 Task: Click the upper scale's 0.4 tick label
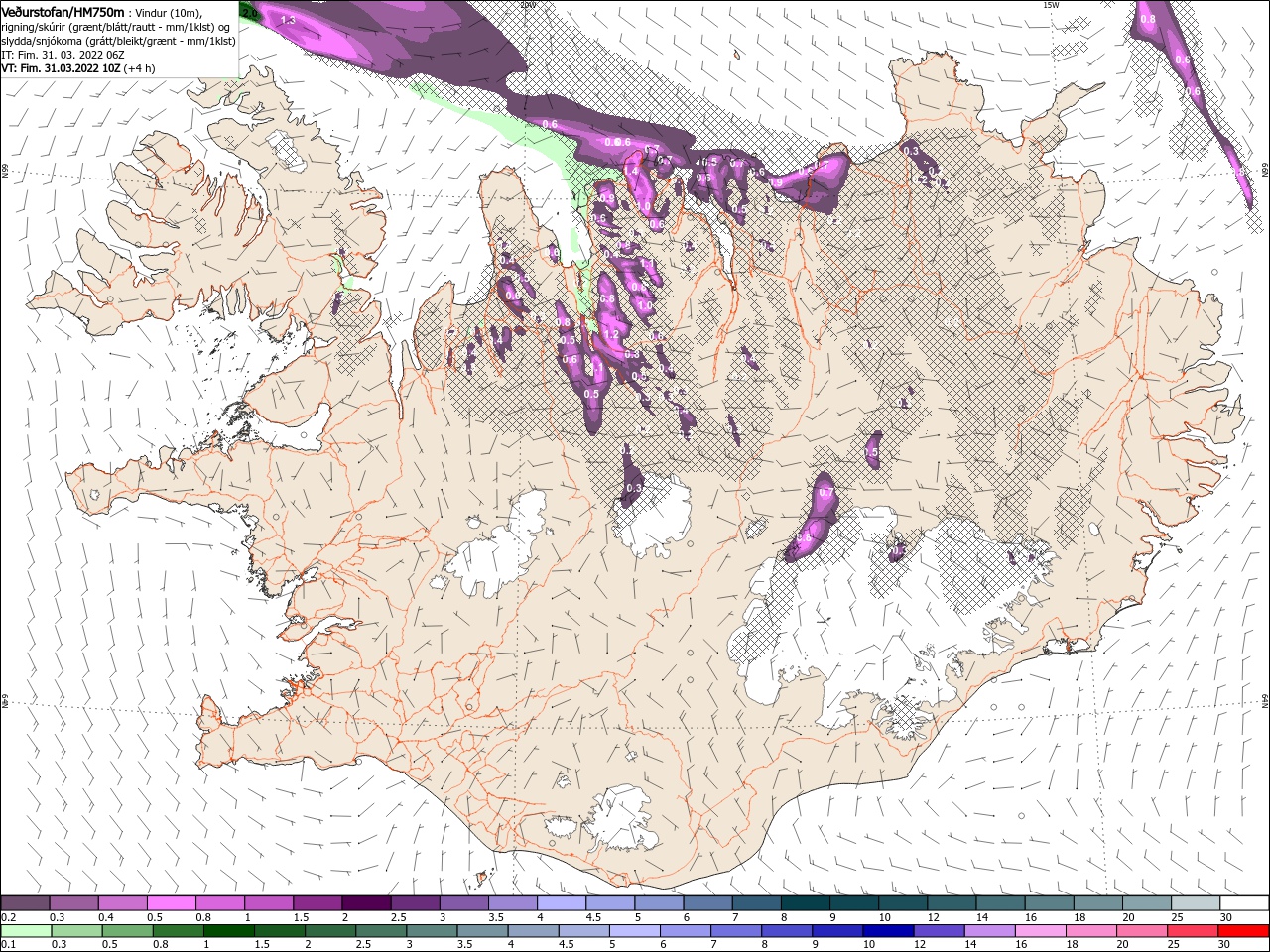[x=105, y=917]
